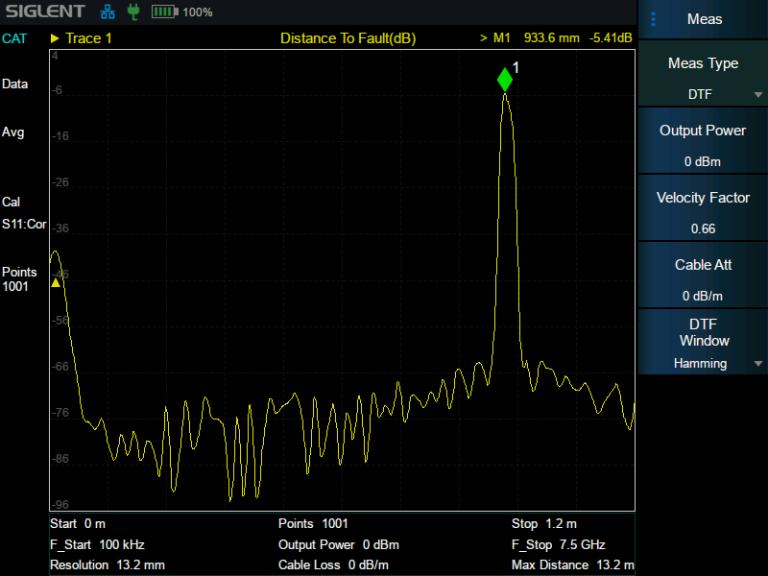The height and width of the screenshot is (576, 768).
Task: Click the yellow reference level triangle
Action: click(56, 283)
